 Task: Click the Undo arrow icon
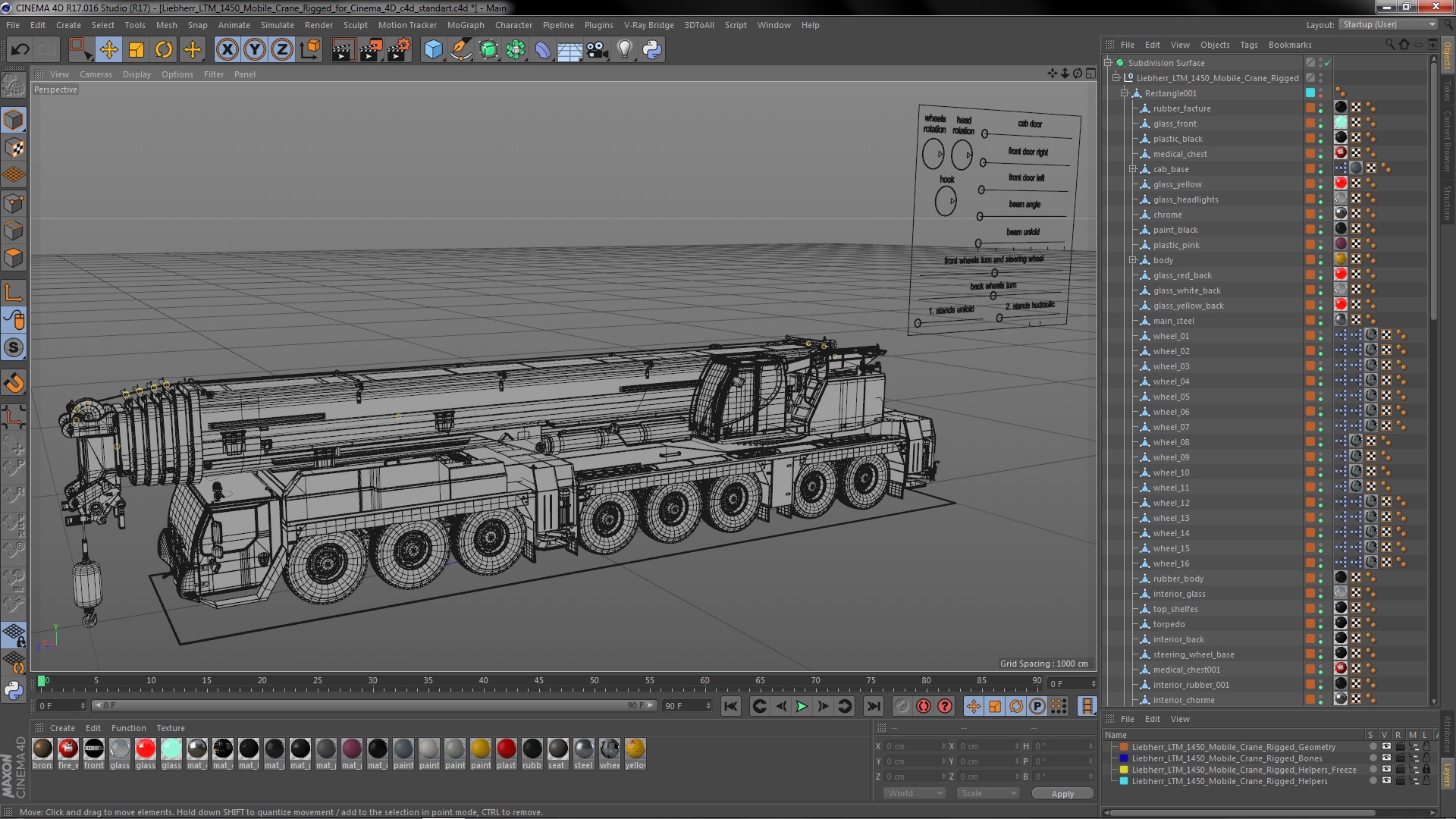(x=20, y=50)
